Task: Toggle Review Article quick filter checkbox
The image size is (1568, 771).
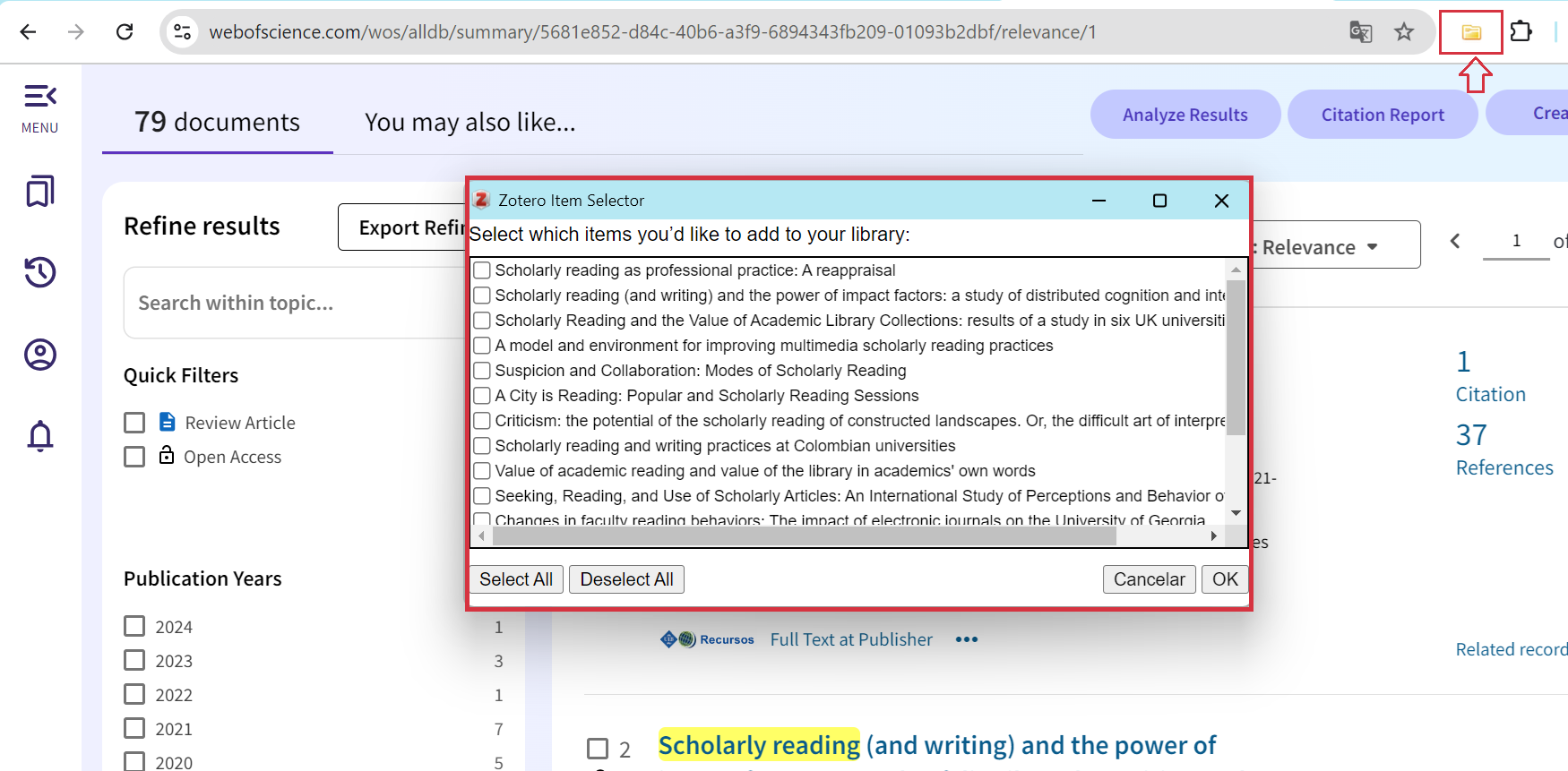Action: click(x=134, y=423)
